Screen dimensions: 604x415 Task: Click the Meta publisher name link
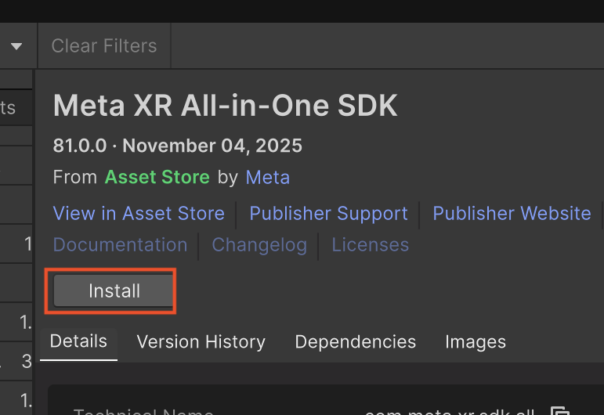click(267, 177)
